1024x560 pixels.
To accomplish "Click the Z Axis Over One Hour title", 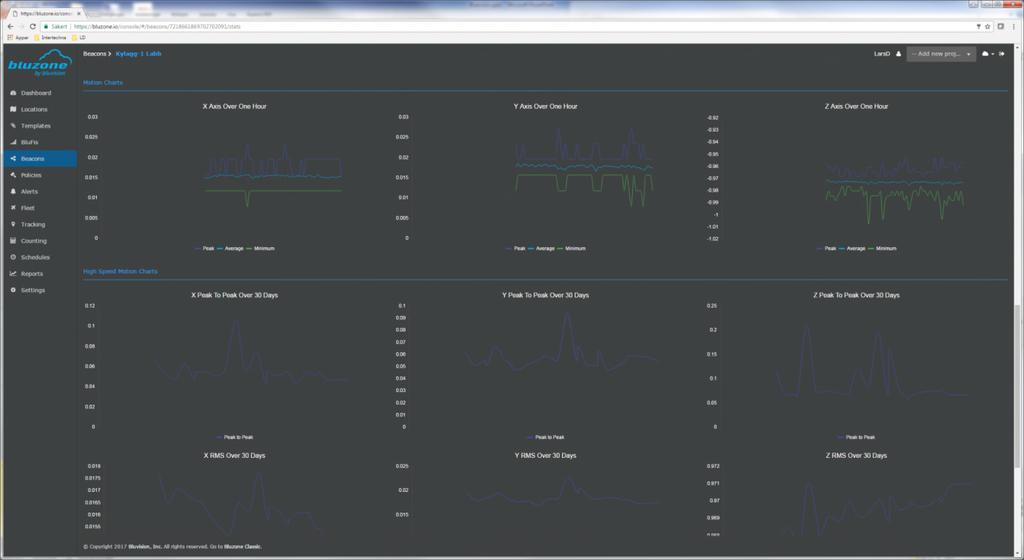I will point(856,106).
